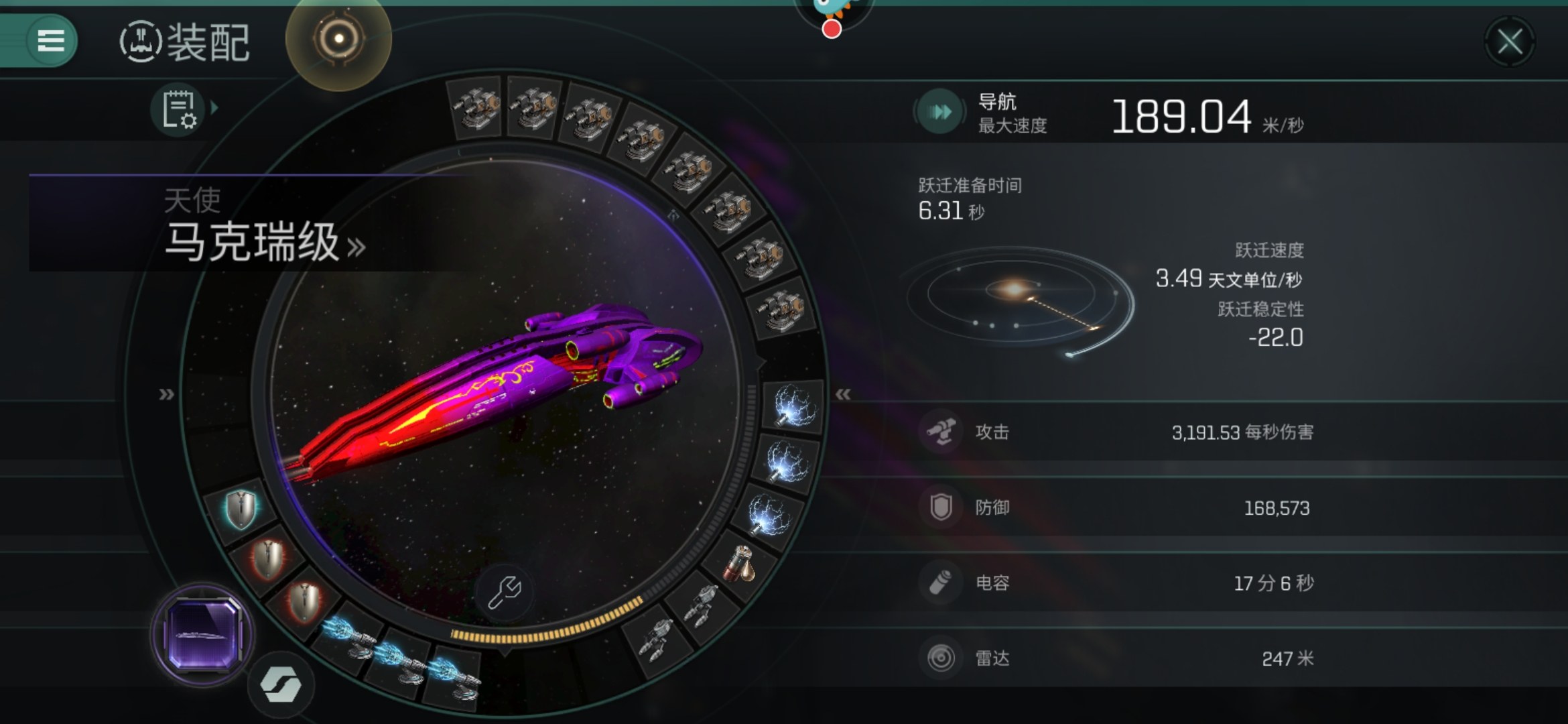Toggle the navigation fast-forward icon
This screenshot has width=1568, height=724.
click(939, 111)
